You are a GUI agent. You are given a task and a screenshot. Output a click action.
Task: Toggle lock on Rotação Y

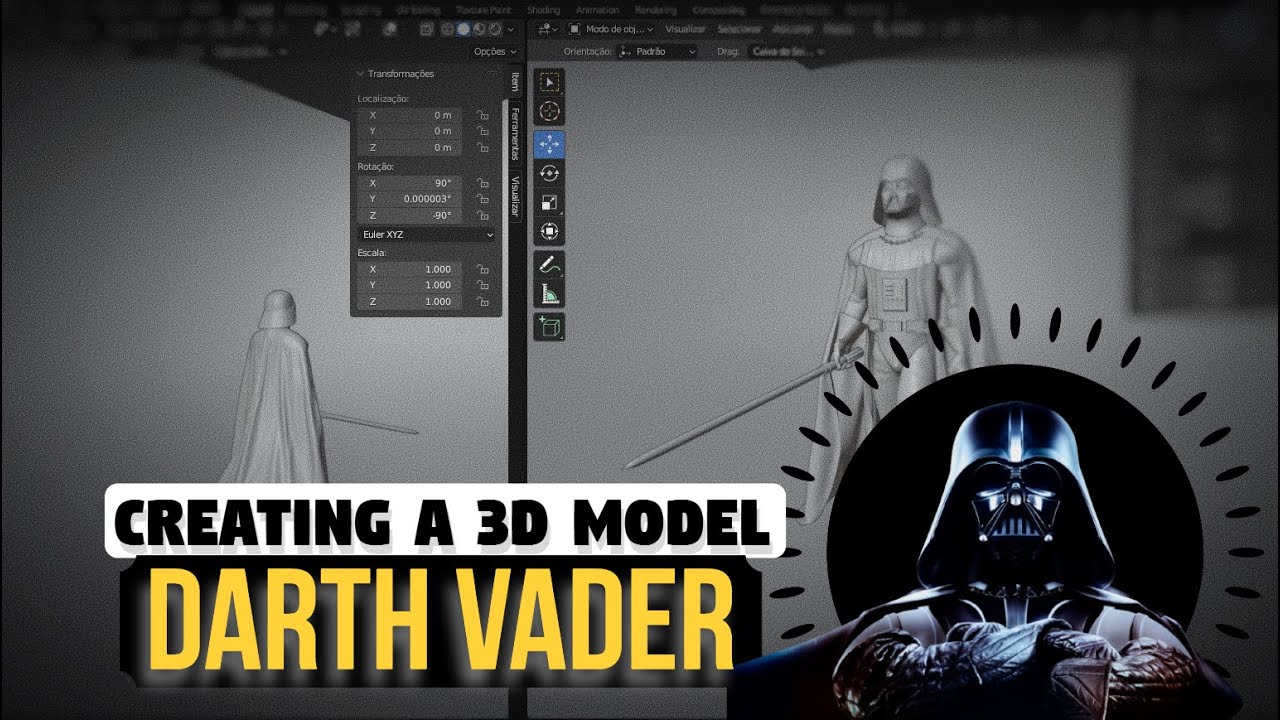coord(482,199)
